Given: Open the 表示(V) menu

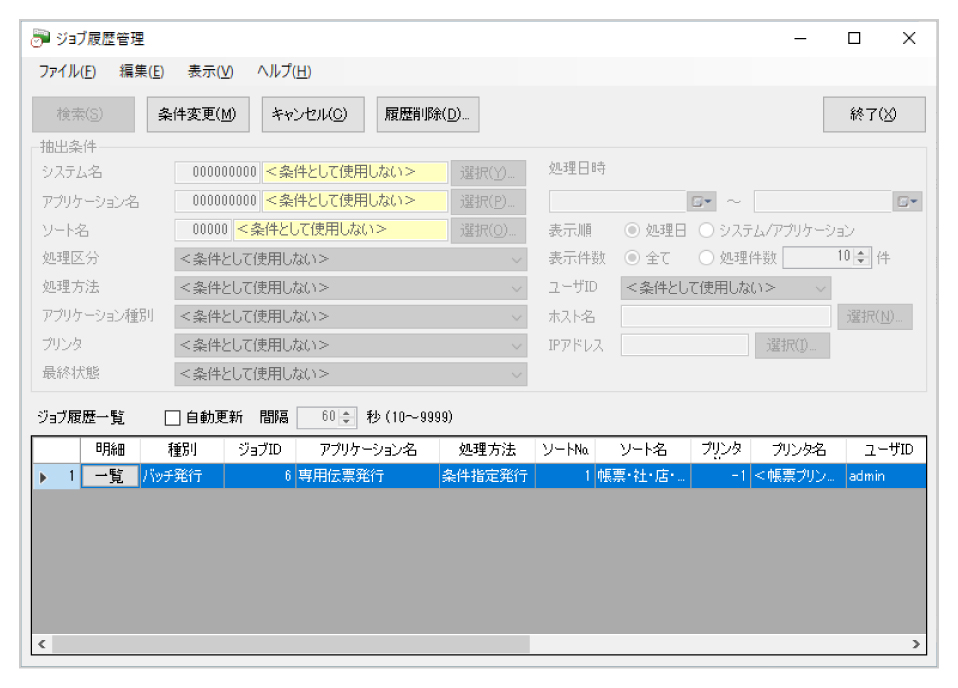Looking at the screenshot, I should [210, 72].
